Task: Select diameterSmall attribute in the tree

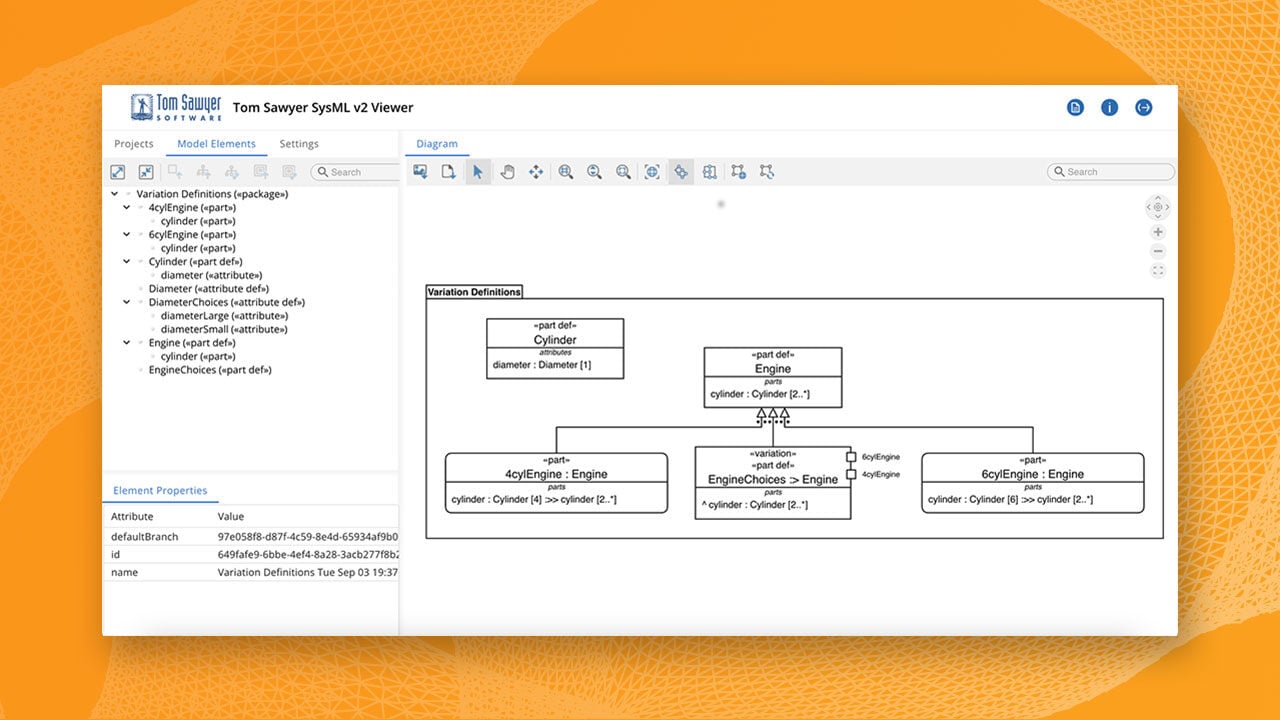Action: pos(224,329)
